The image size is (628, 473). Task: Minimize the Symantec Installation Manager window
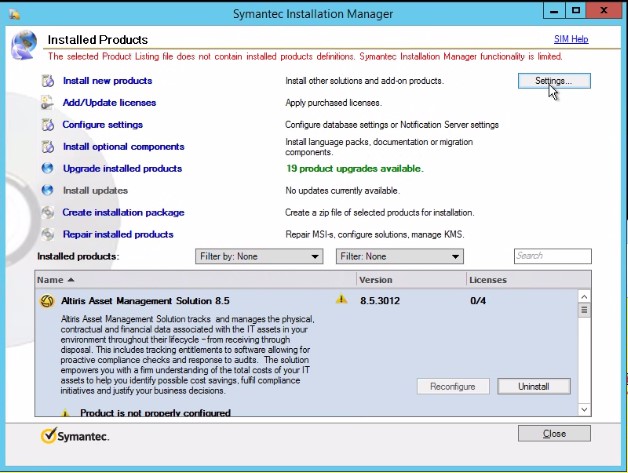(x=554, y=11)
